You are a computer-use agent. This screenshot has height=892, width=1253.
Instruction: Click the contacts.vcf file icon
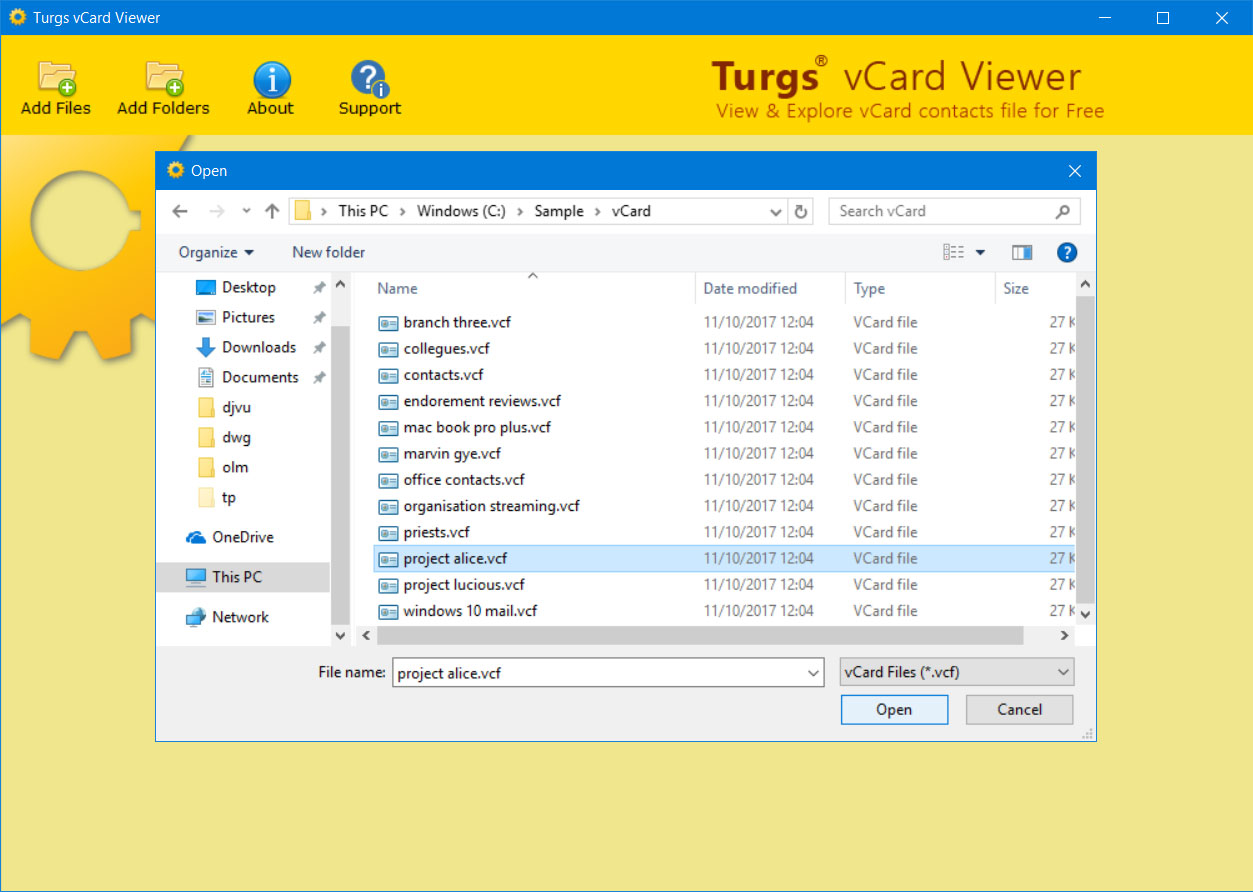tap(388, 375)
